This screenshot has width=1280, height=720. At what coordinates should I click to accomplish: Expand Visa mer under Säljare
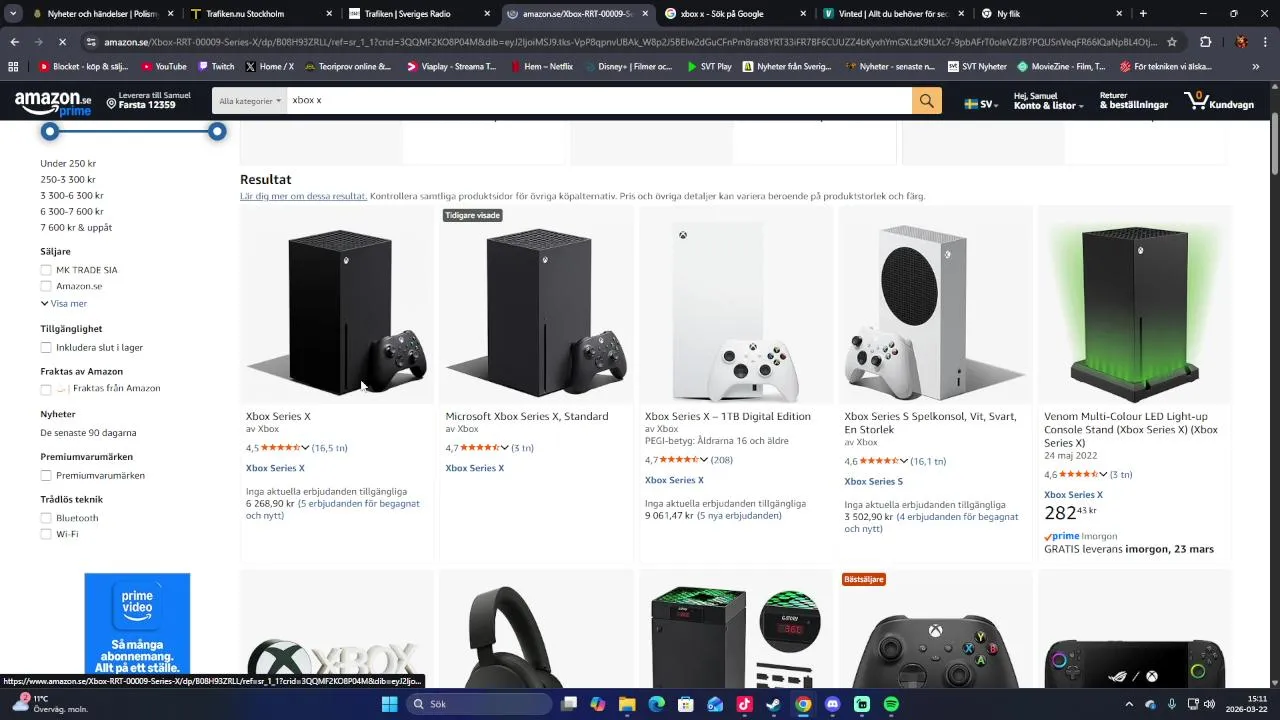pyautogui.click(x=64, y=303)
